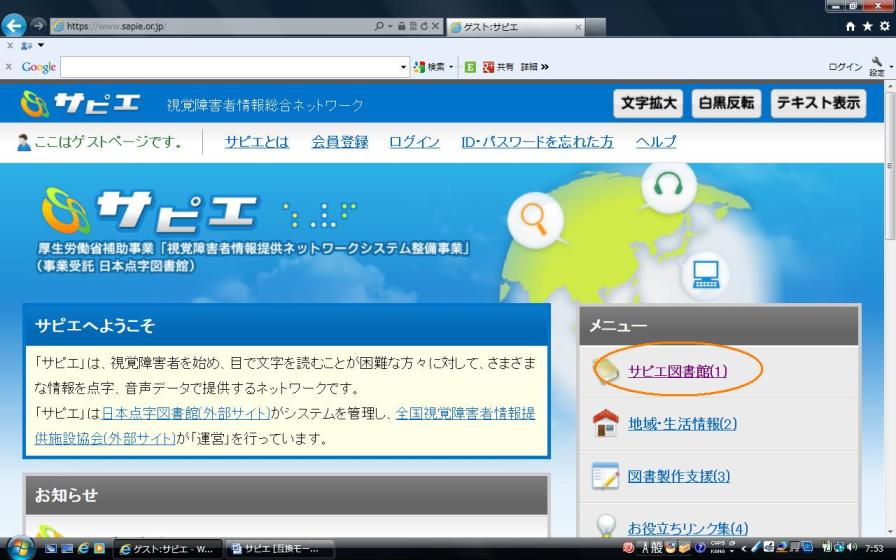This screenshot has width=896, height=560.
Task: Open a new tab with blank tab button
Action: coord(595,27)
